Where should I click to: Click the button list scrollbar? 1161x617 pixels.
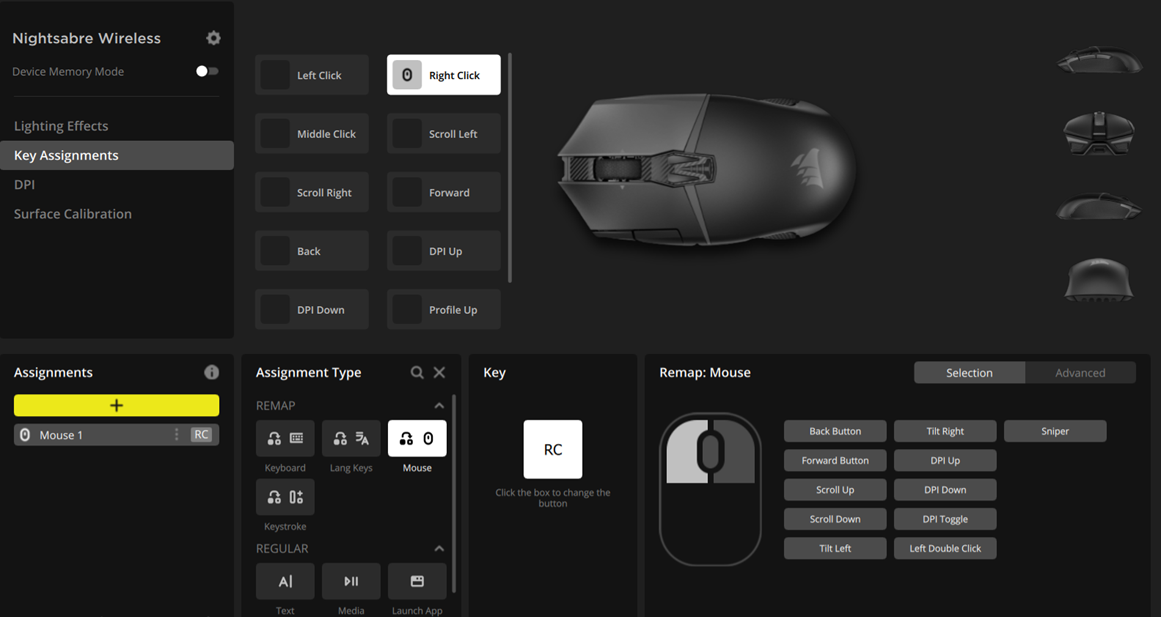coord(509,167)
